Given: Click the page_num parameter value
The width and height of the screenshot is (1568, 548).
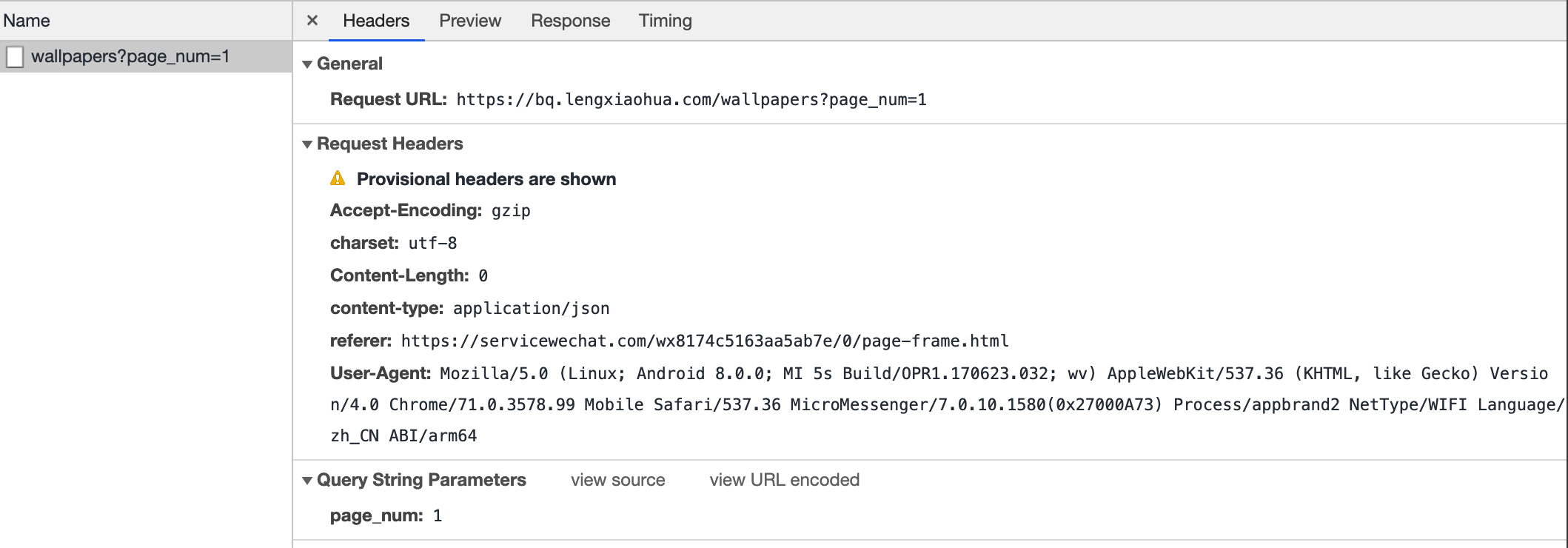Looking at the screenshot, I should [438, 516].
